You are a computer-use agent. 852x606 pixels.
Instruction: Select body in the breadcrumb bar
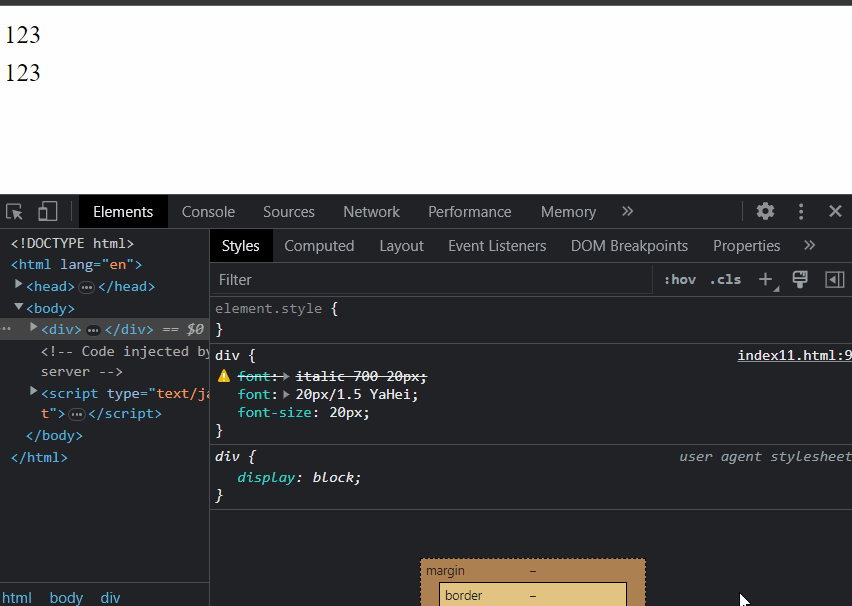(66, 597)
